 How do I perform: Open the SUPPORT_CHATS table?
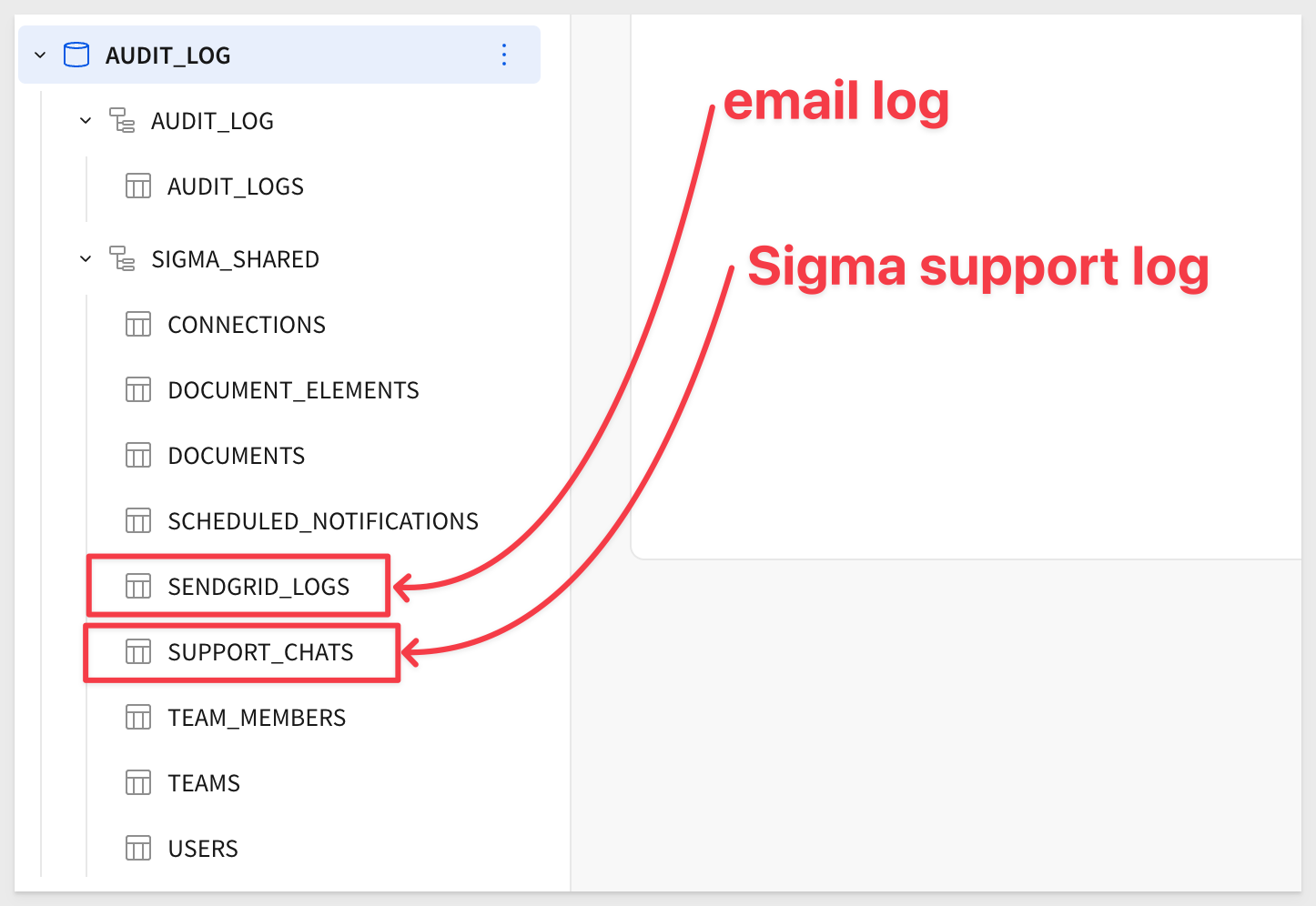[260, 652]
